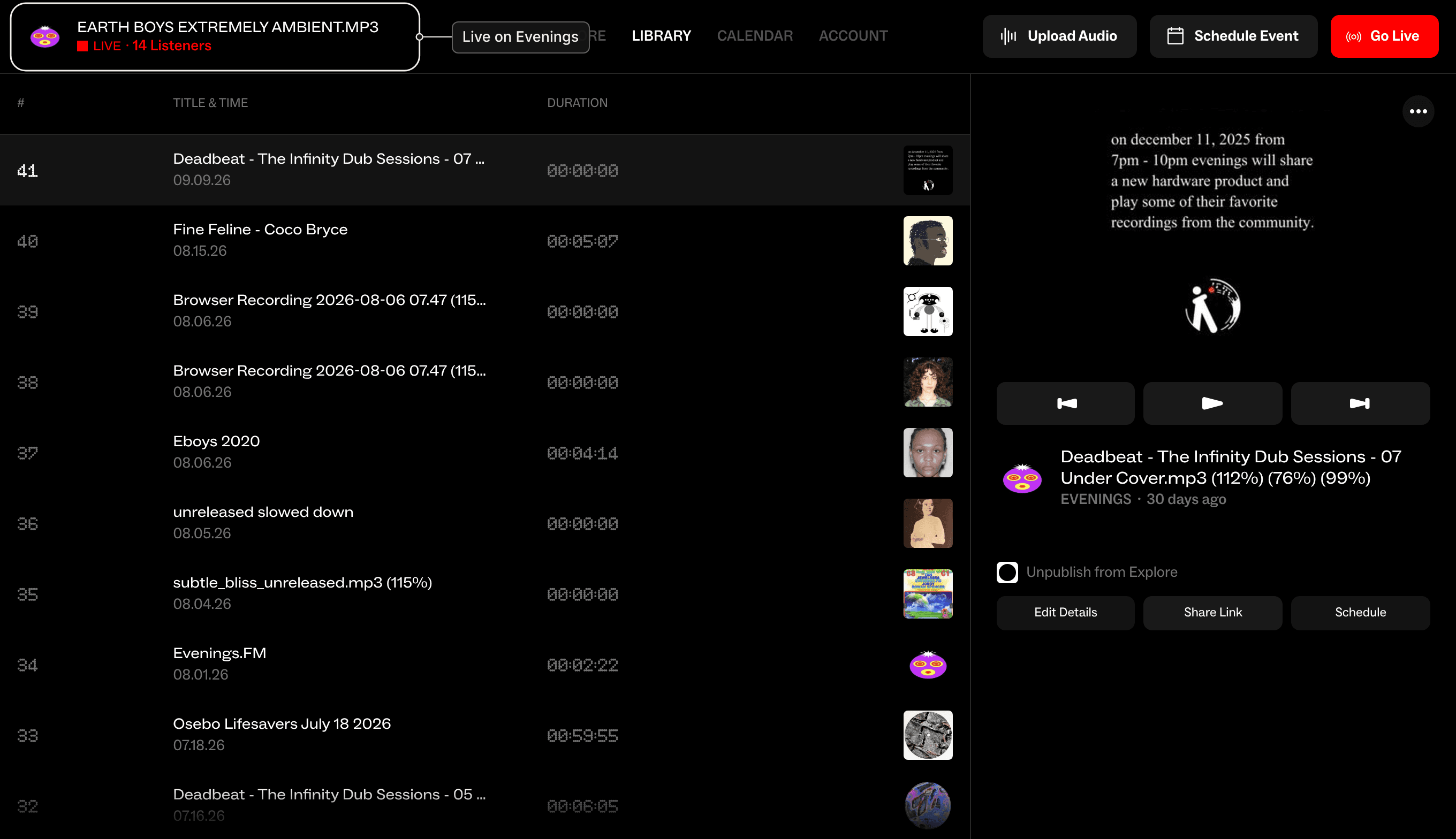Switch to the Library tab

[661, 36]
